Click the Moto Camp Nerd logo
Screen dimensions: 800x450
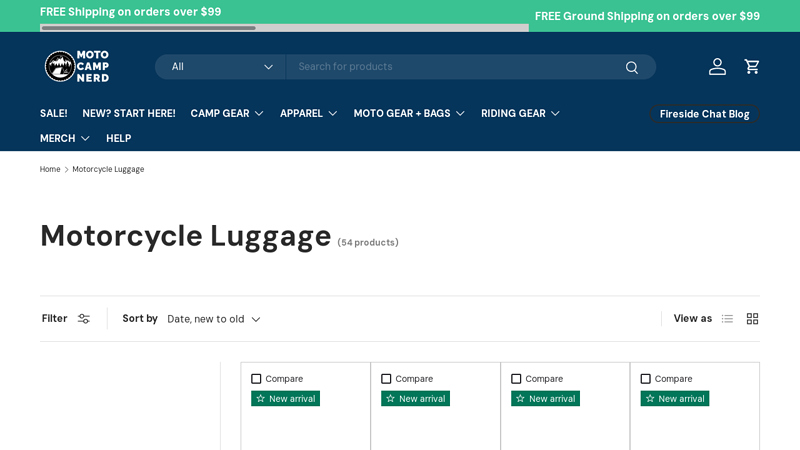pos(77,66)
